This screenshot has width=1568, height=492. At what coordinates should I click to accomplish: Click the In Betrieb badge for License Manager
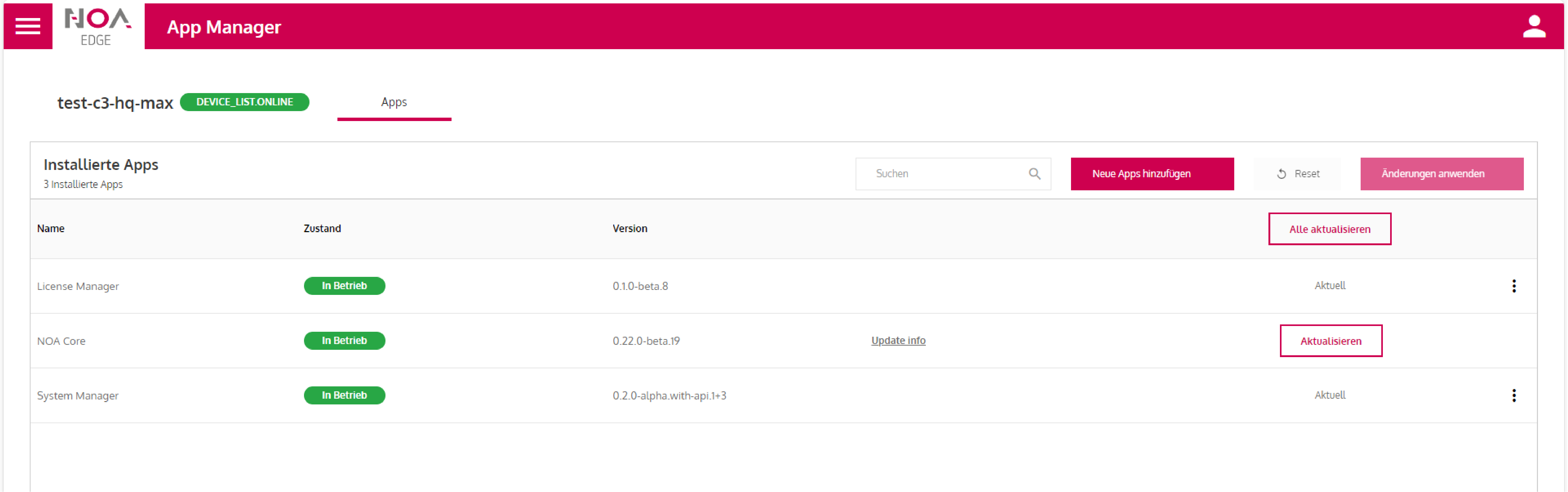coord(344,285)
